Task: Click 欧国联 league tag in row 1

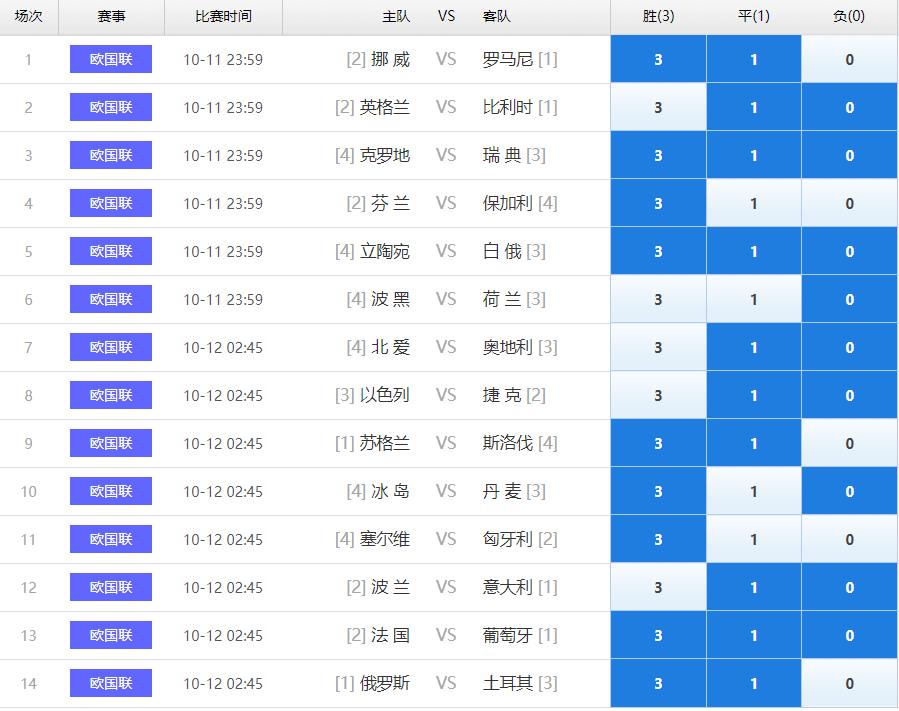Action: (111, 59)
